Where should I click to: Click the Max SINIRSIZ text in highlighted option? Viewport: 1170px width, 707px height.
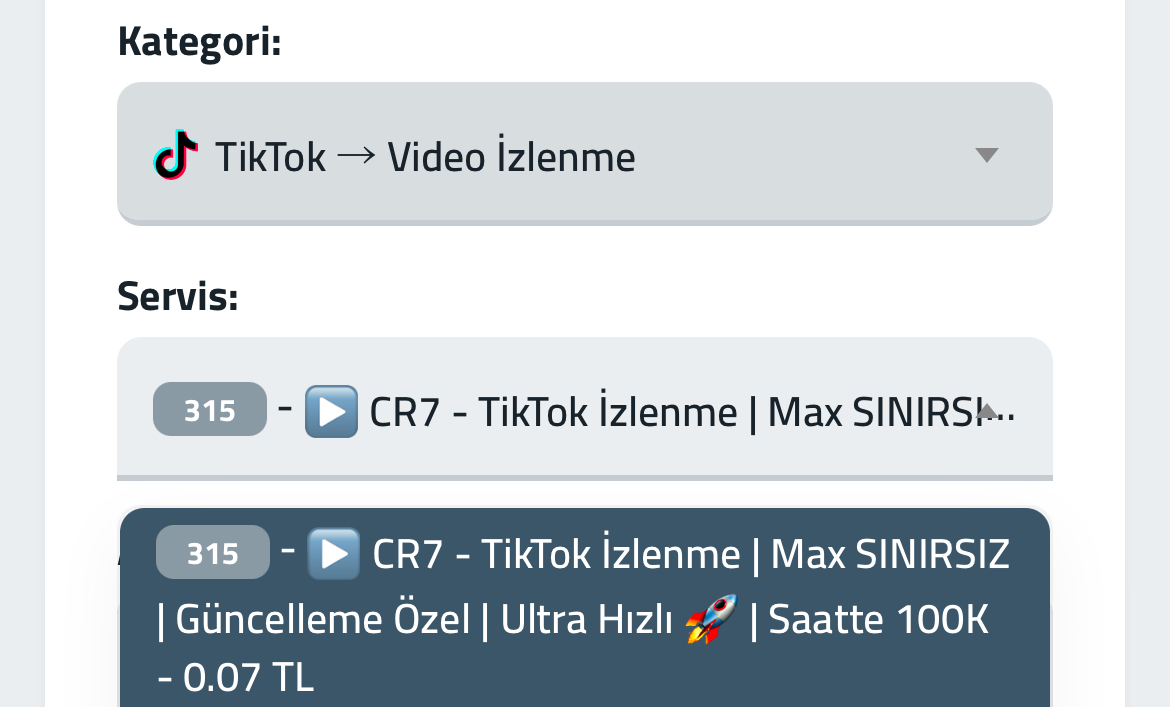point(890,554)
